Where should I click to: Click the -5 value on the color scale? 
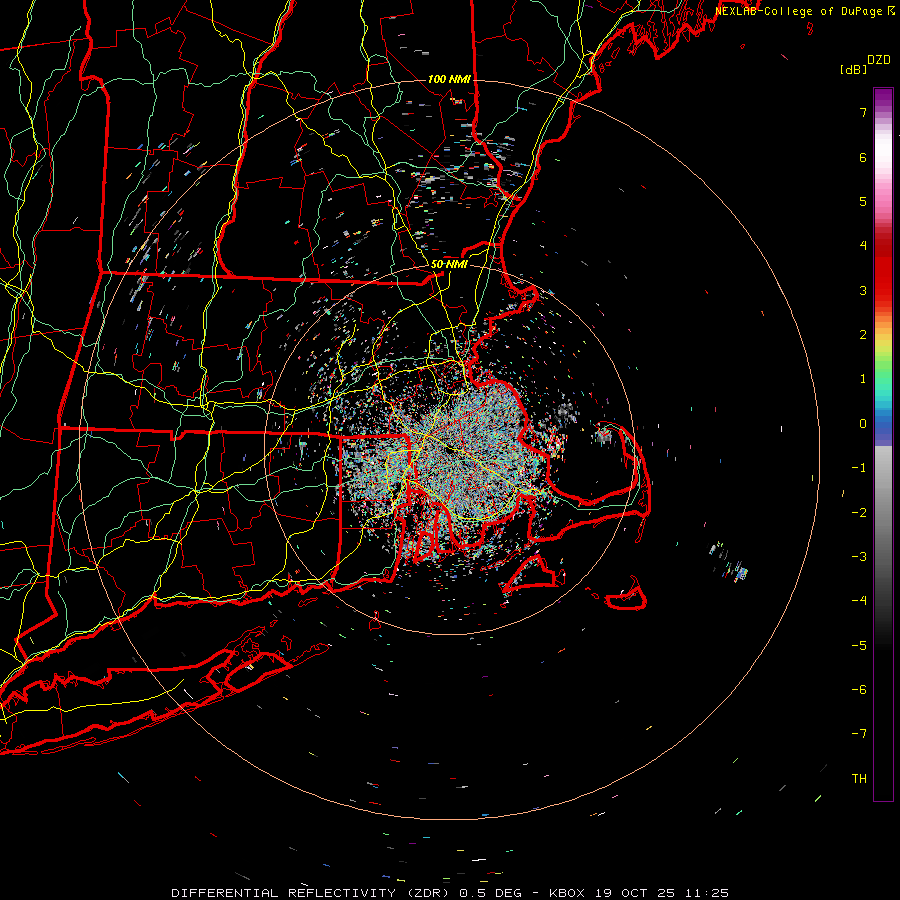coord(859,646)
